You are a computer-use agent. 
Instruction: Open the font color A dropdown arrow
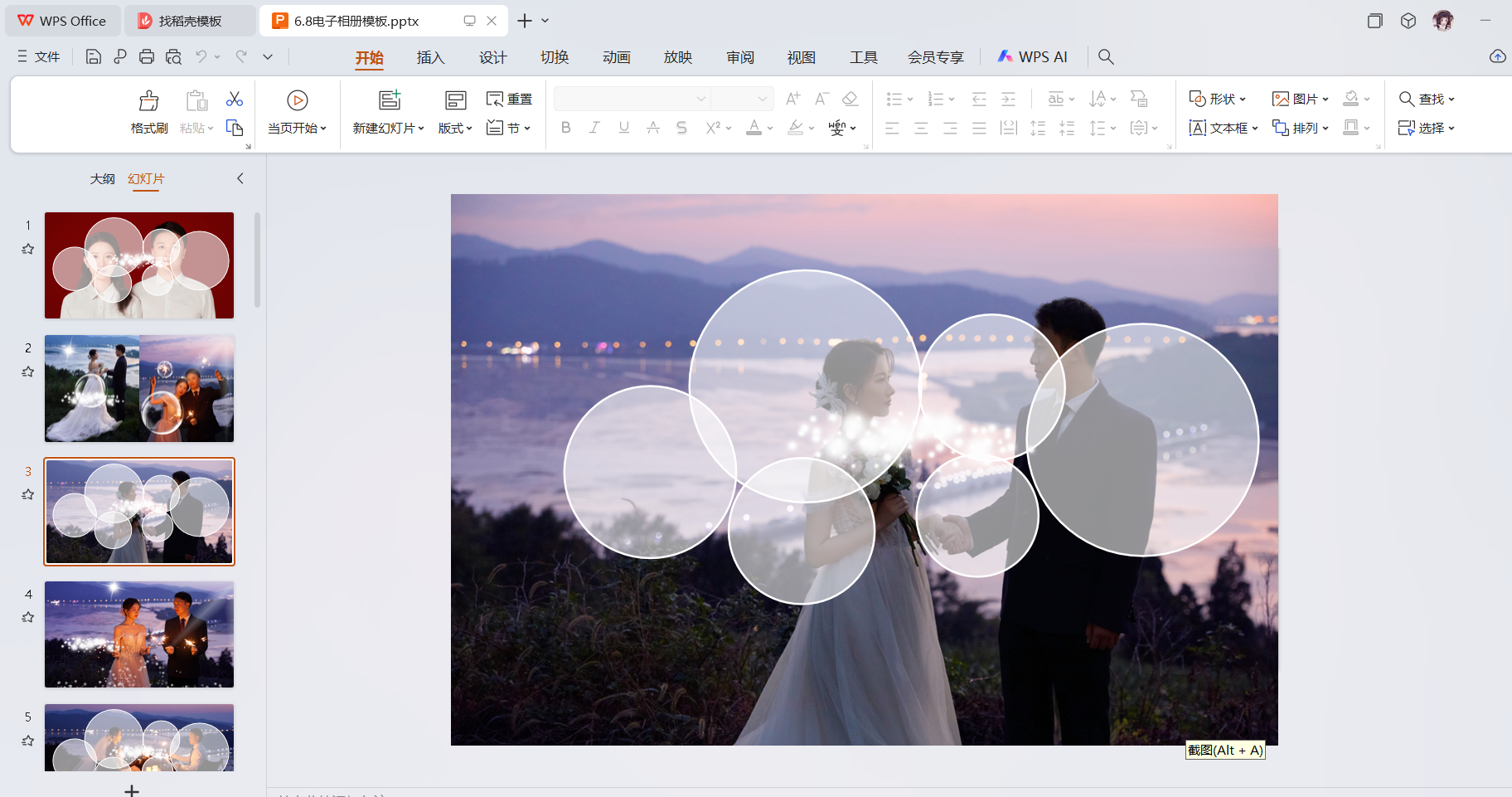point(770,129)
